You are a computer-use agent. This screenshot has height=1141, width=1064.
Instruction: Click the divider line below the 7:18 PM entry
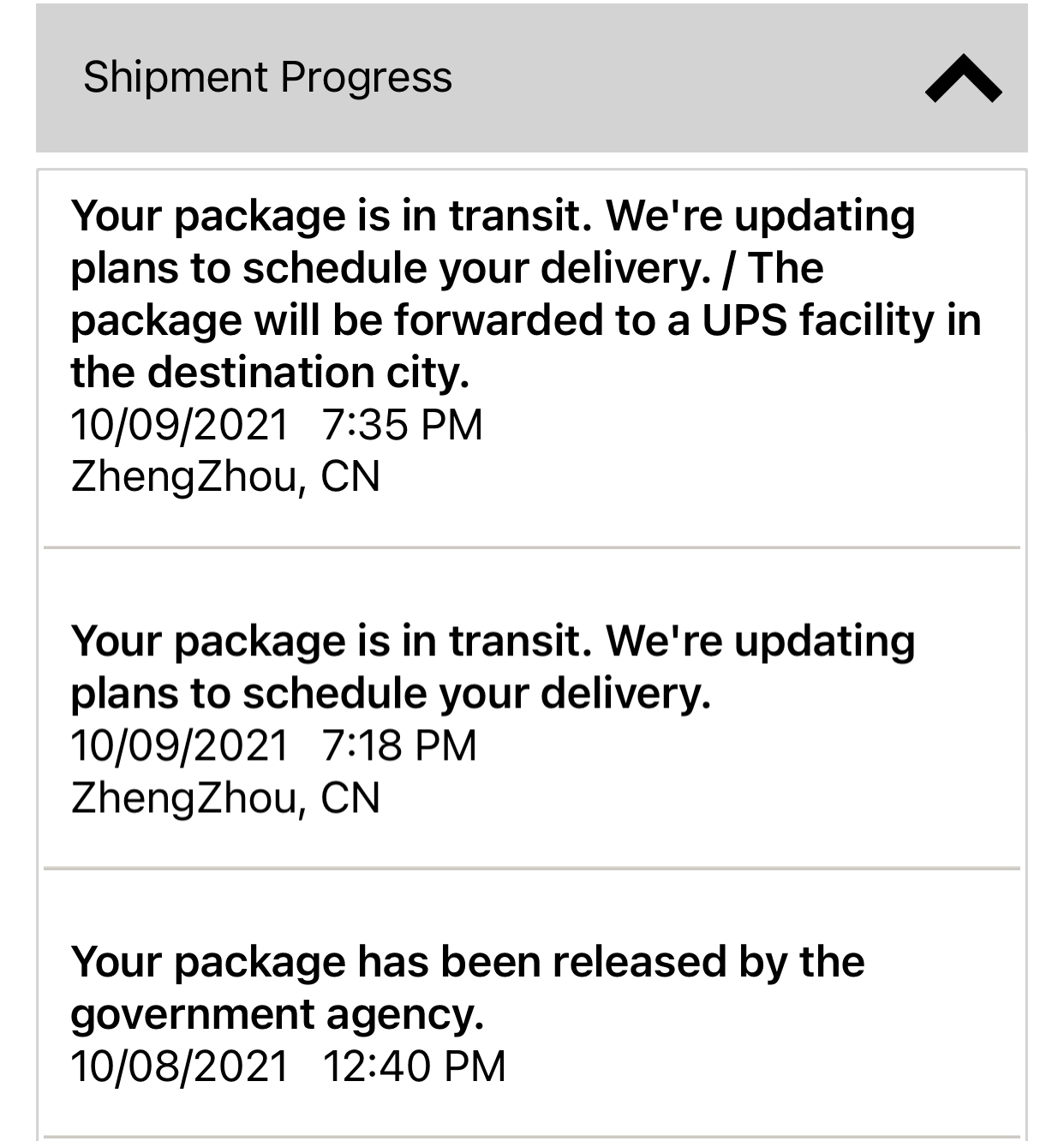tap(532, 868)
